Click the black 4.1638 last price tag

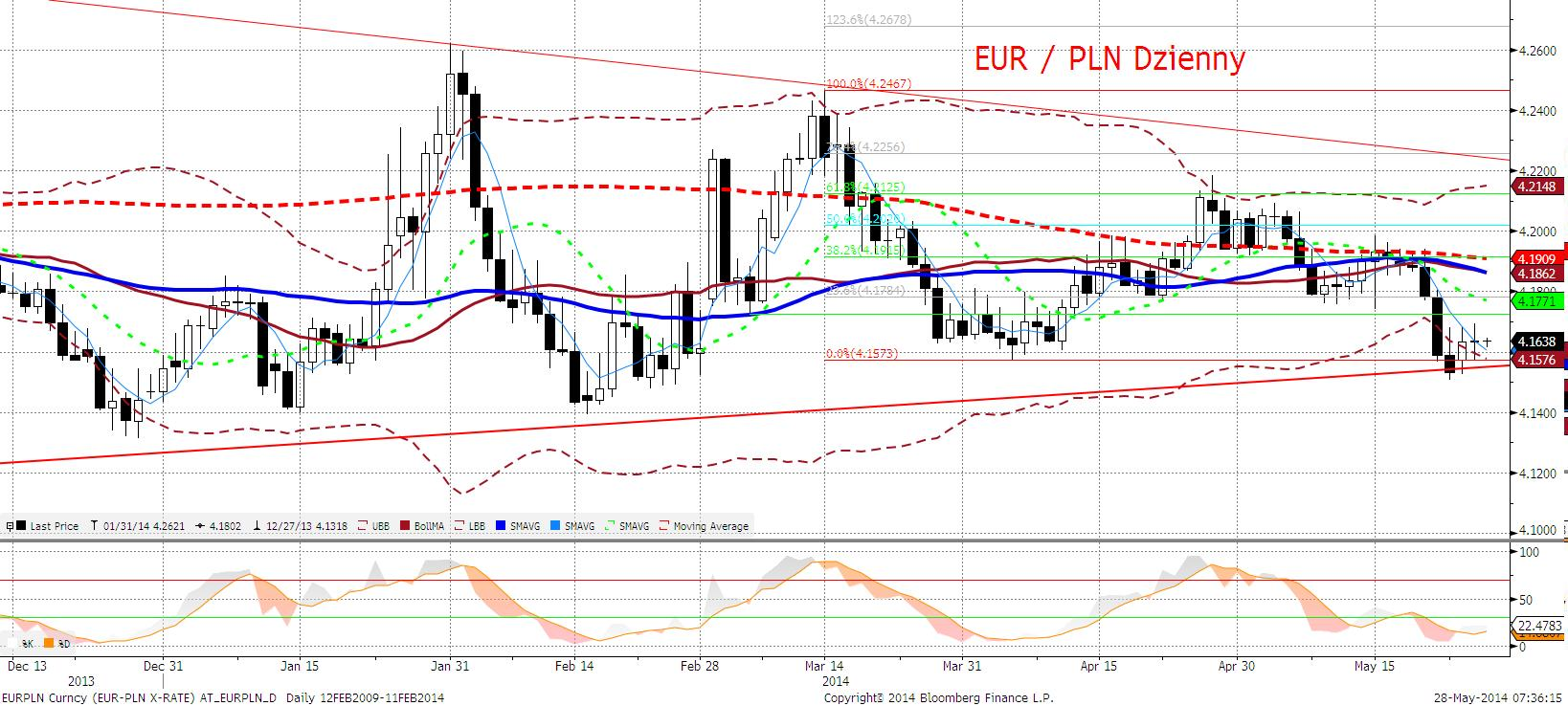[1535, 342]
